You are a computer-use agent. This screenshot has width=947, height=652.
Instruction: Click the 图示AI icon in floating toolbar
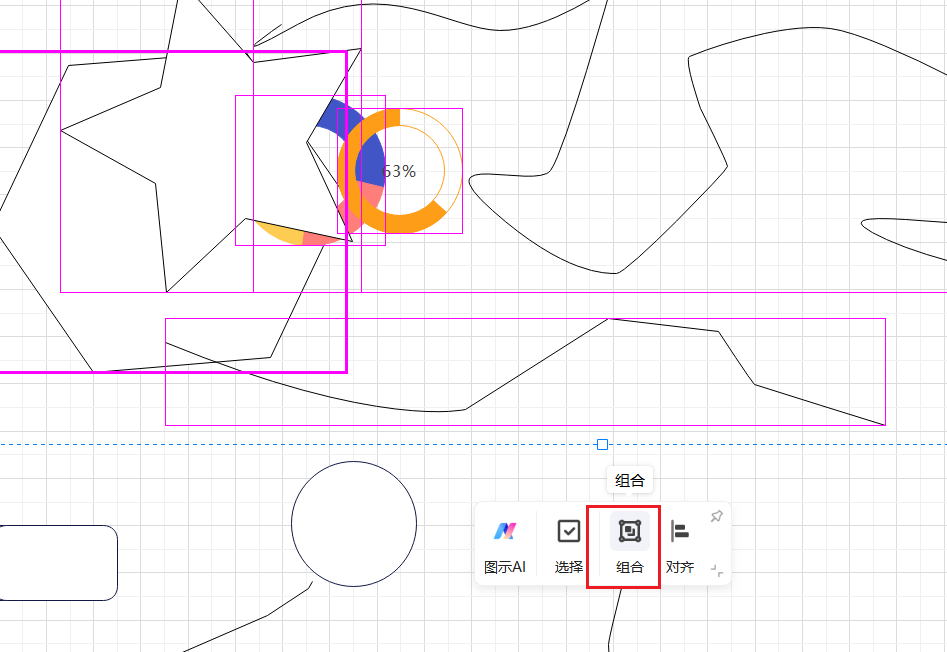[505, 532]
